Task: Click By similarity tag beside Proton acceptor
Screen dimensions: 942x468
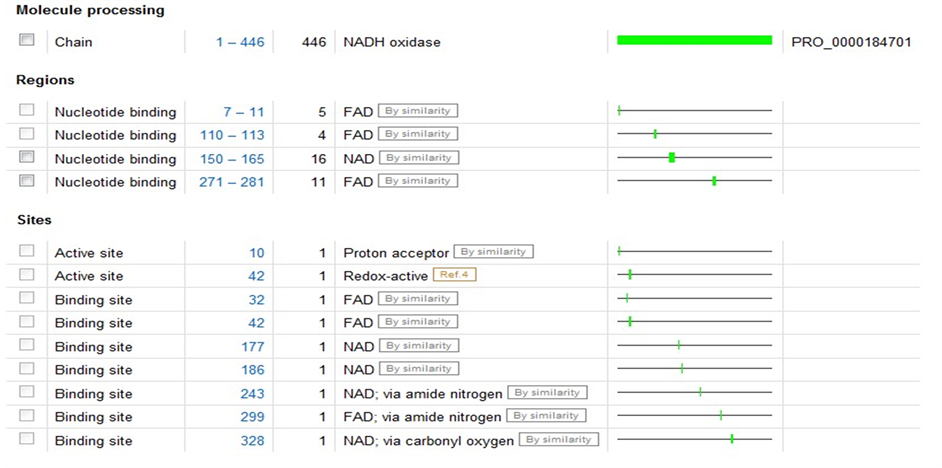Action: pos(494,252)
